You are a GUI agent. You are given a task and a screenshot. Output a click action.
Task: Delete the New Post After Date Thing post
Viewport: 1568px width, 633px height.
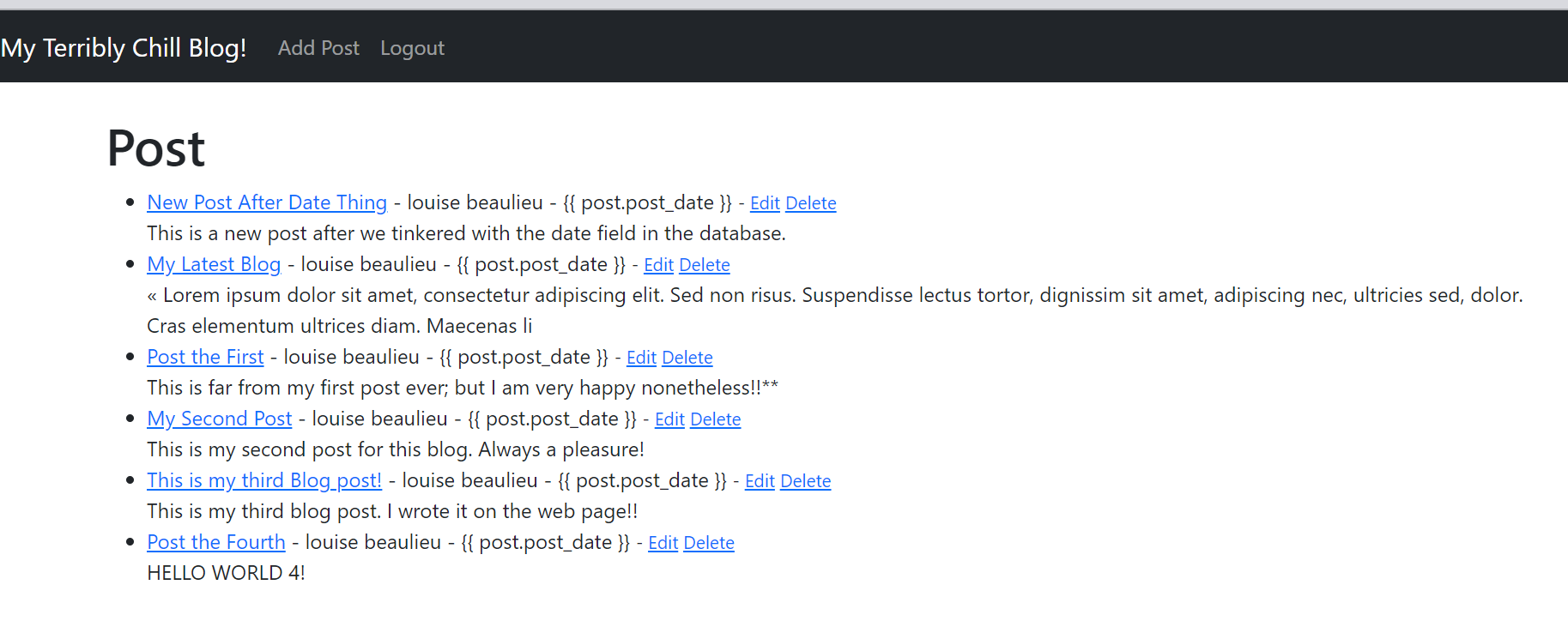[x=810, y=203]
